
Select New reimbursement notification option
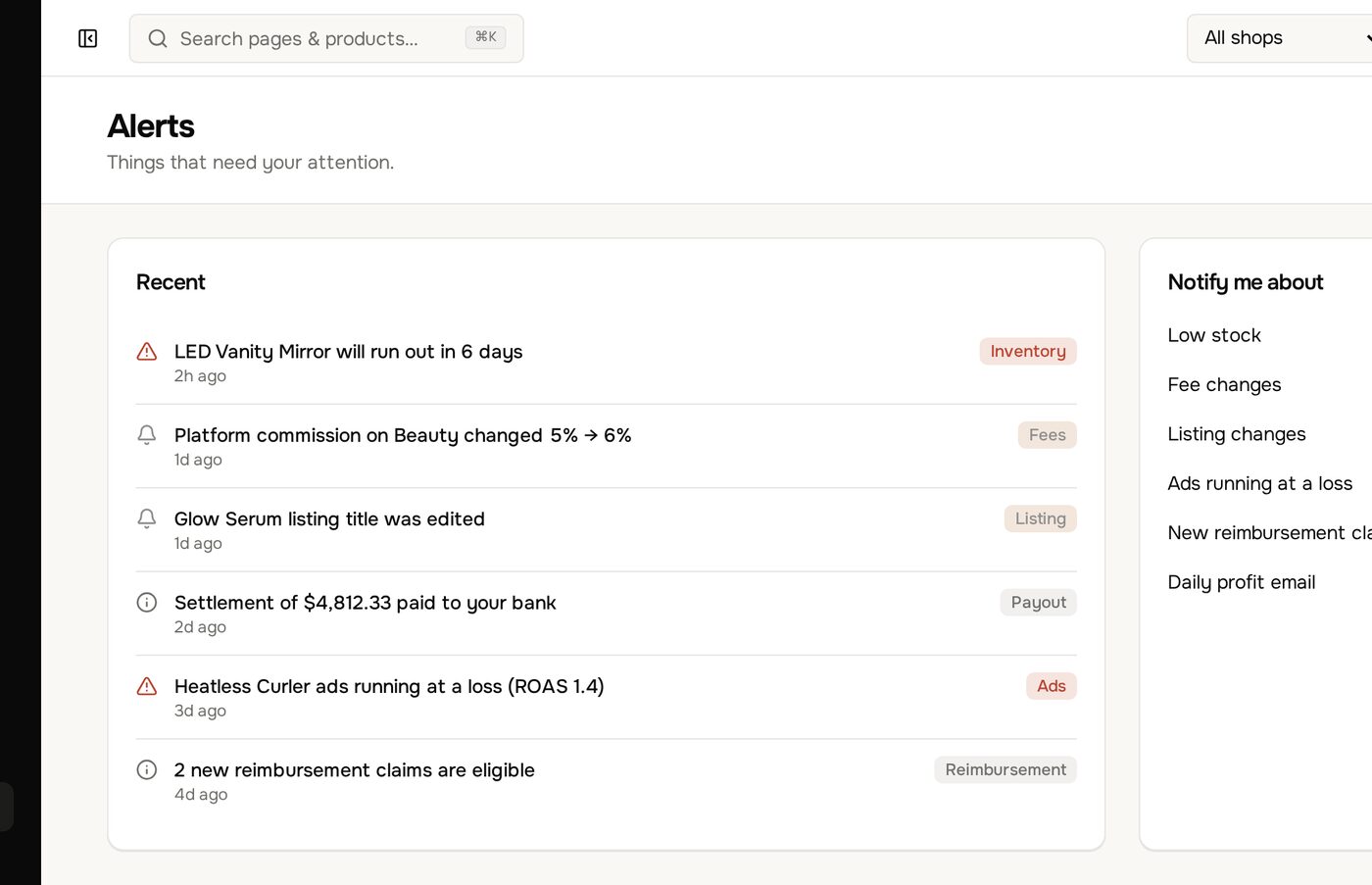coord(1269,532)
